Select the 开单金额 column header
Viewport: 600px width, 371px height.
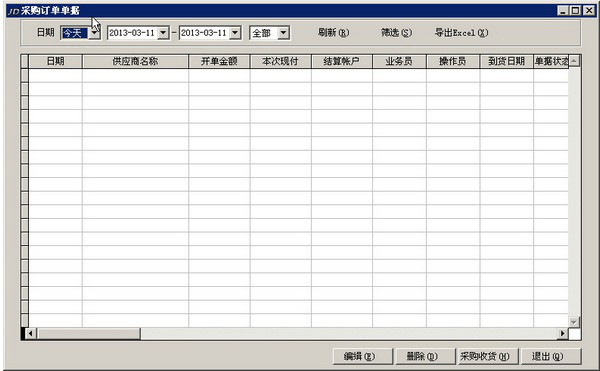click(x=219, y=61)
